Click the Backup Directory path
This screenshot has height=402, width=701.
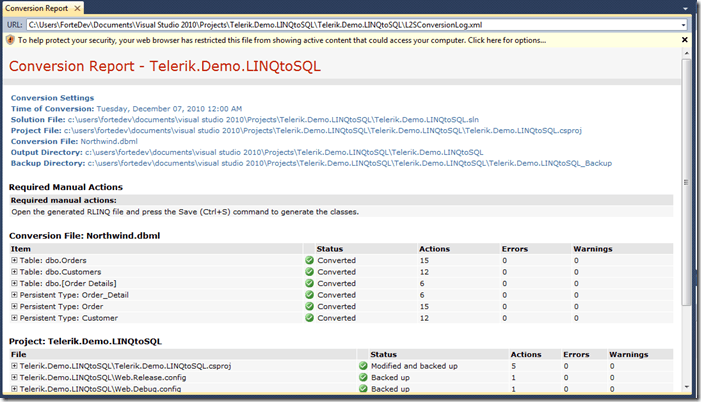click(350, 163)
